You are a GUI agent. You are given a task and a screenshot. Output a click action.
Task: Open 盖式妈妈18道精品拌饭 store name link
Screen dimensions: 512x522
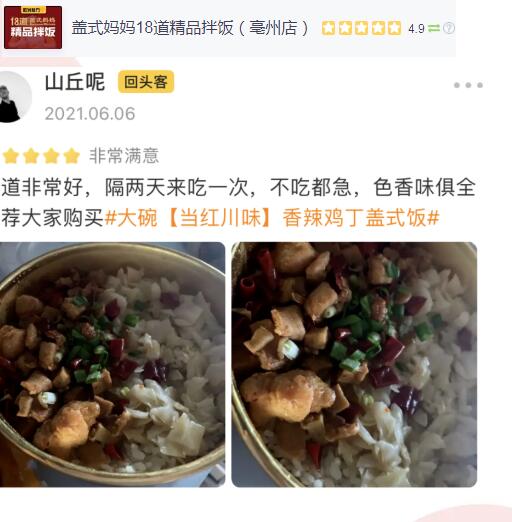[x=191, y=28]
